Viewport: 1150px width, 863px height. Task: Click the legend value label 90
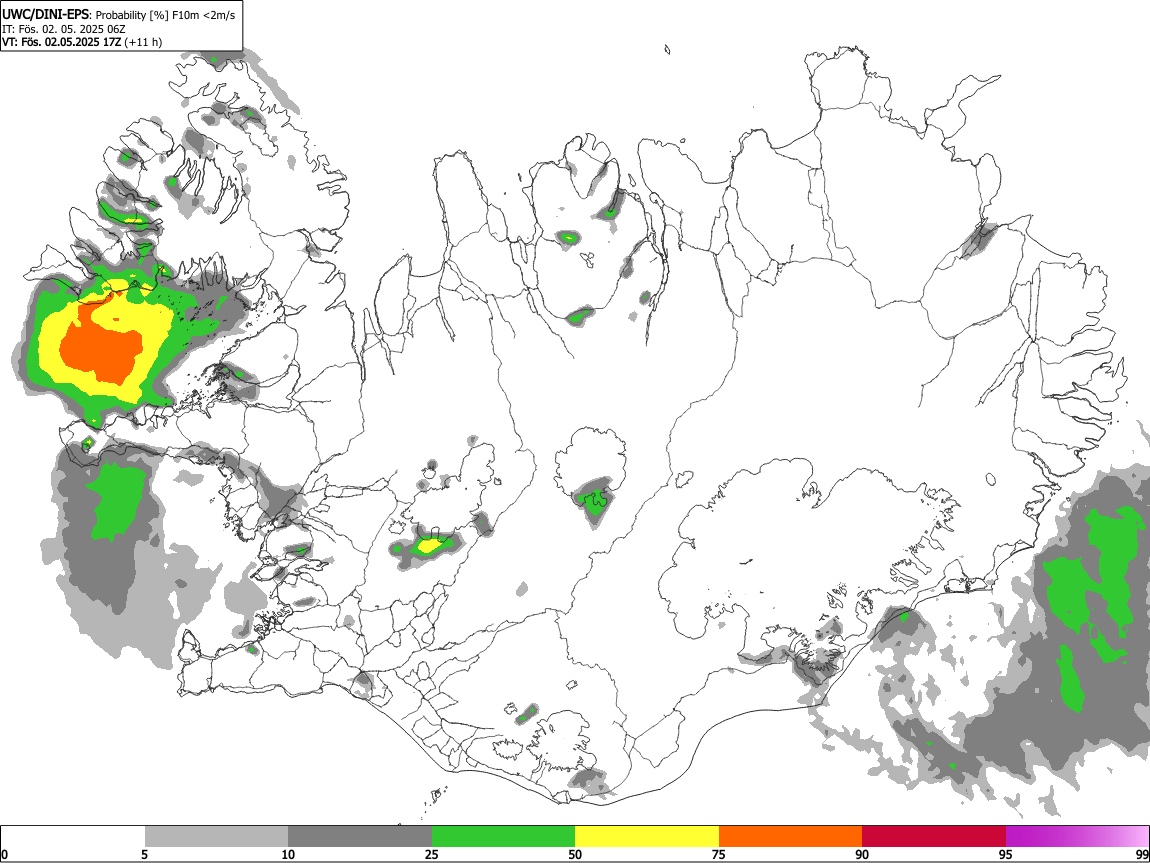pyautogui.click(x=862, y=855)
